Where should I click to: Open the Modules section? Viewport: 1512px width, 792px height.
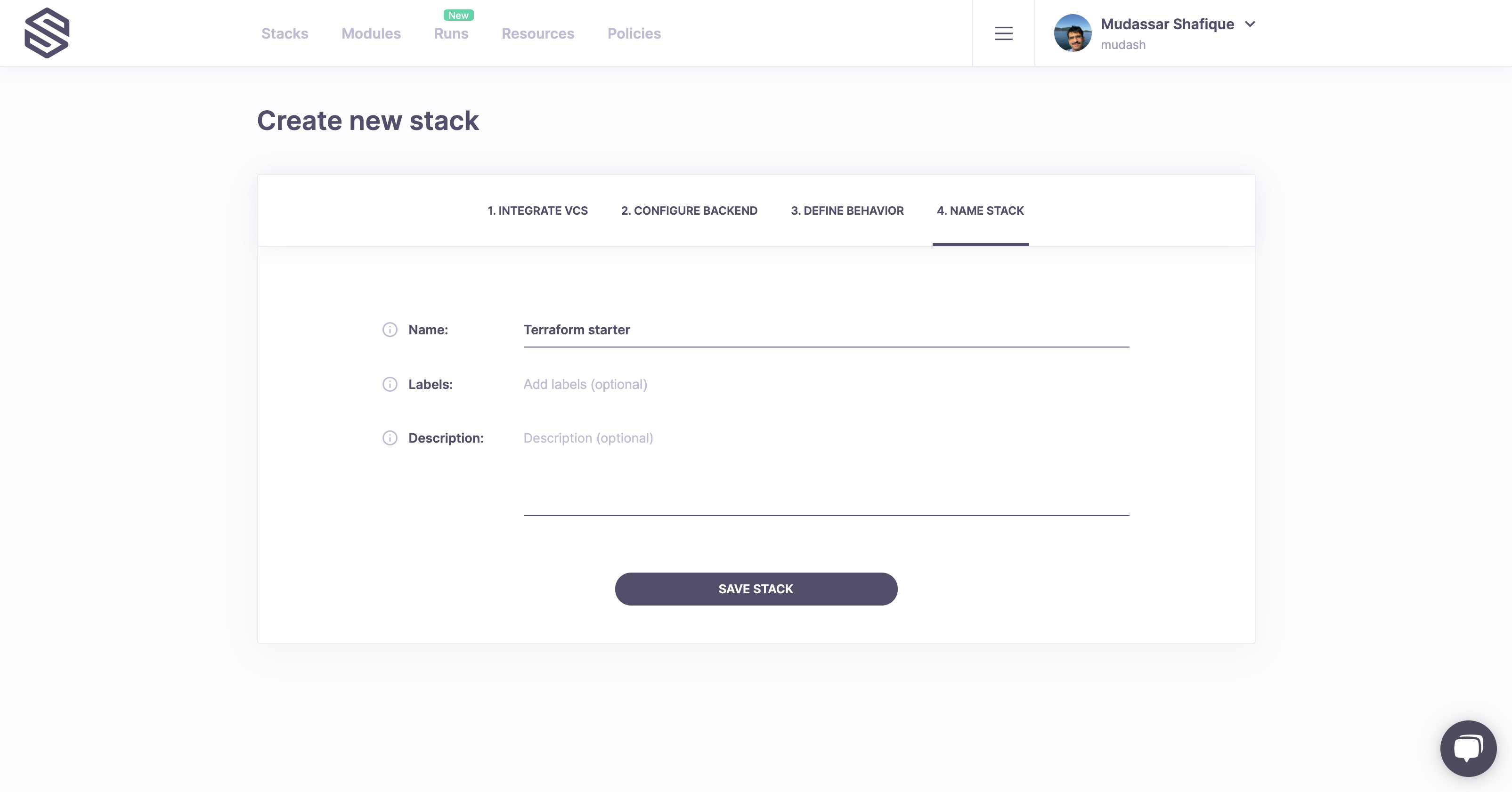point(371,33)
